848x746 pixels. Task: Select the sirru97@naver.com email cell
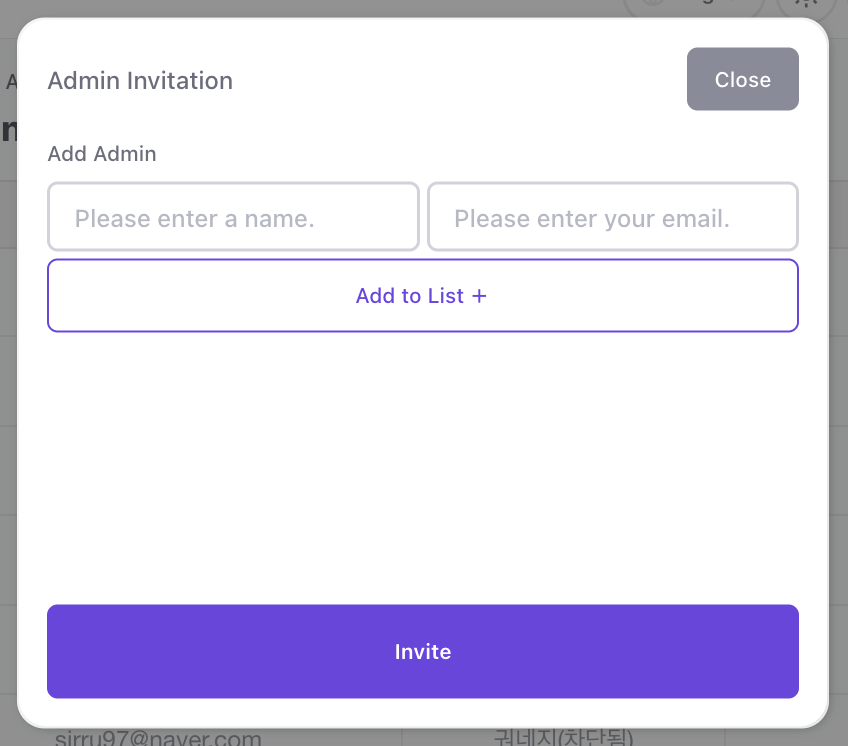point(158,738)
